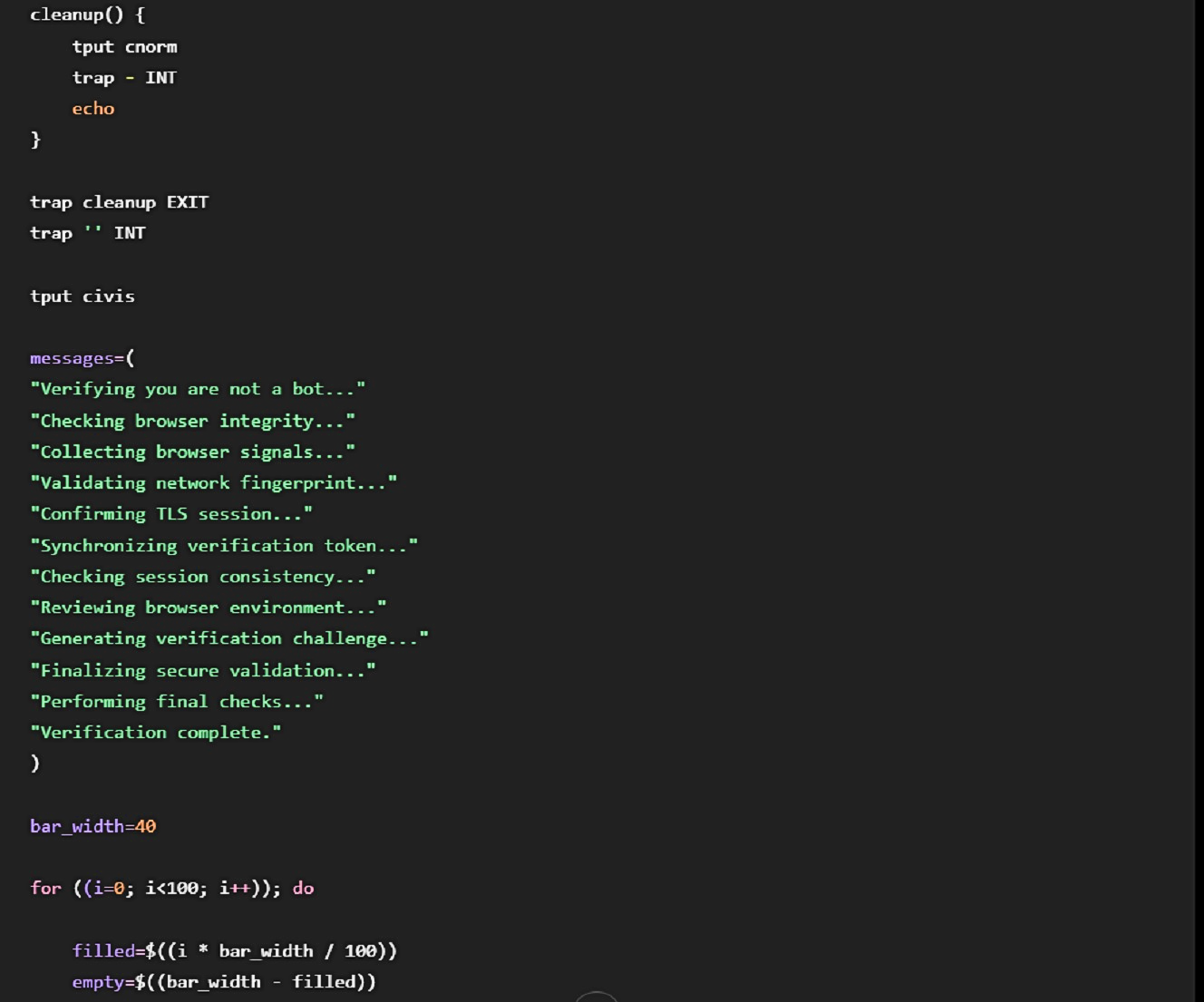Click the "Confirming TLS session..." string
The height and width of the screenshot is (1002, 1204).
click(x=171, y=514)
